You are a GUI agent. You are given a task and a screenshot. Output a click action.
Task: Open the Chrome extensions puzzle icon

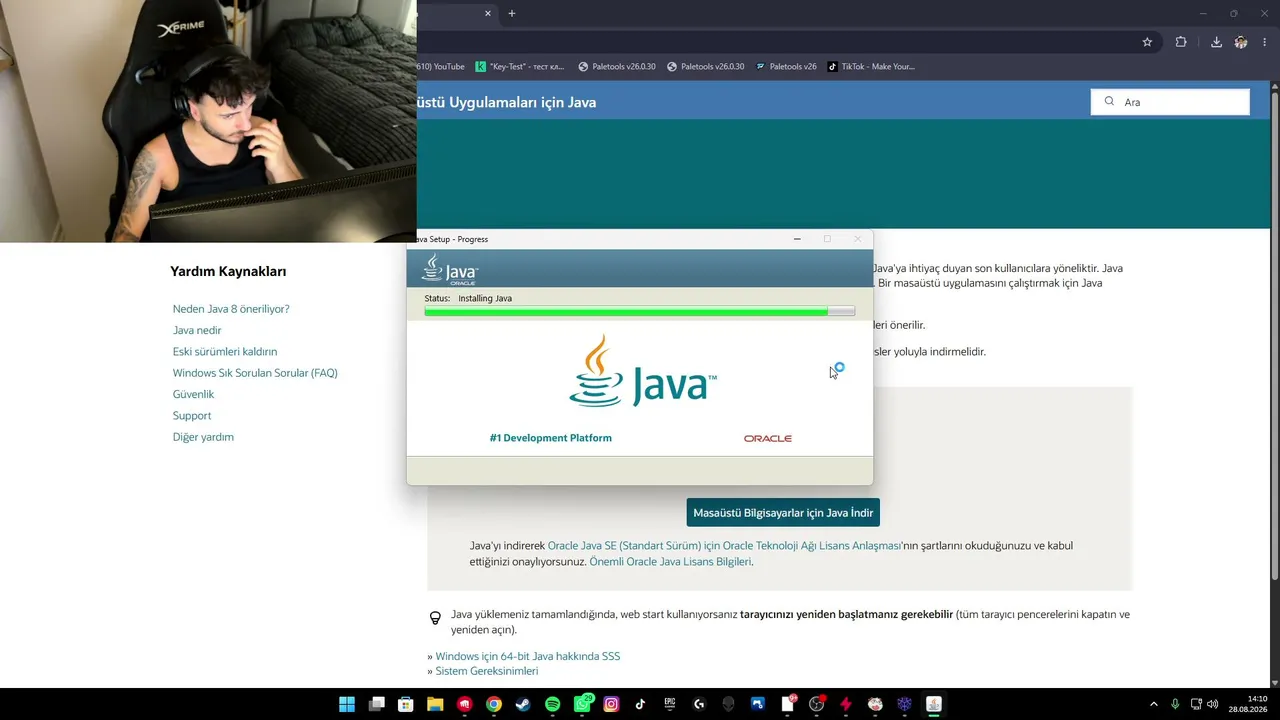[x=1181, y=42]
